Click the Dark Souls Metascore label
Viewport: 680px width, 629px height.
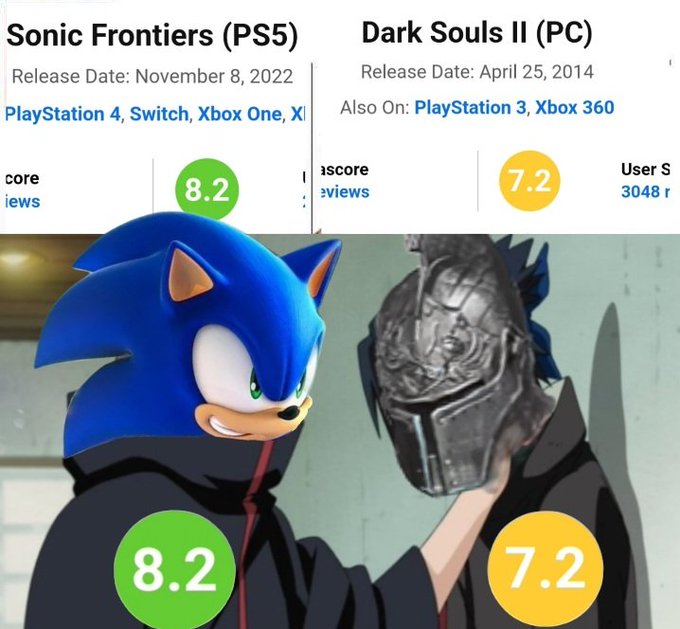click(344, 169)
